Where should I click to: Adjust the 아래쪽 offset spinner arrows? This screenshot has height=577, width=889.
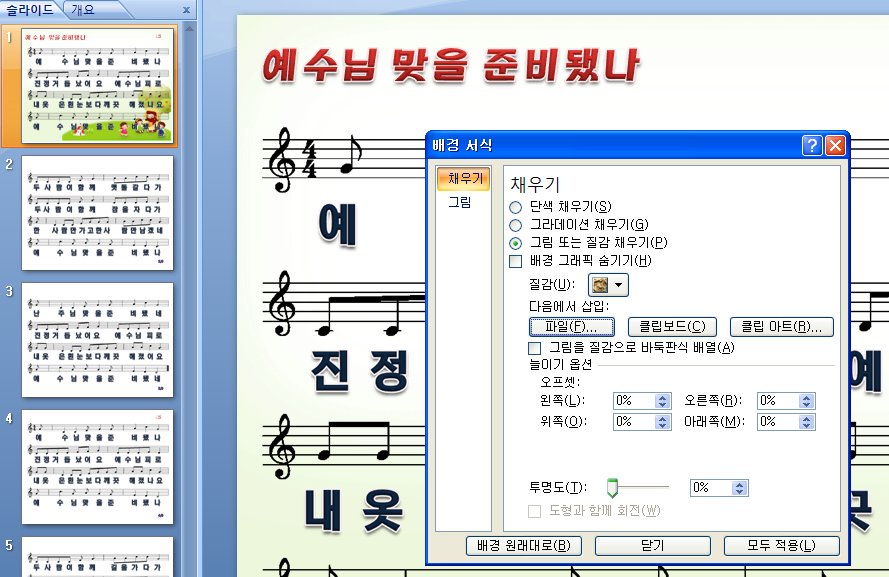click(807, 422)
